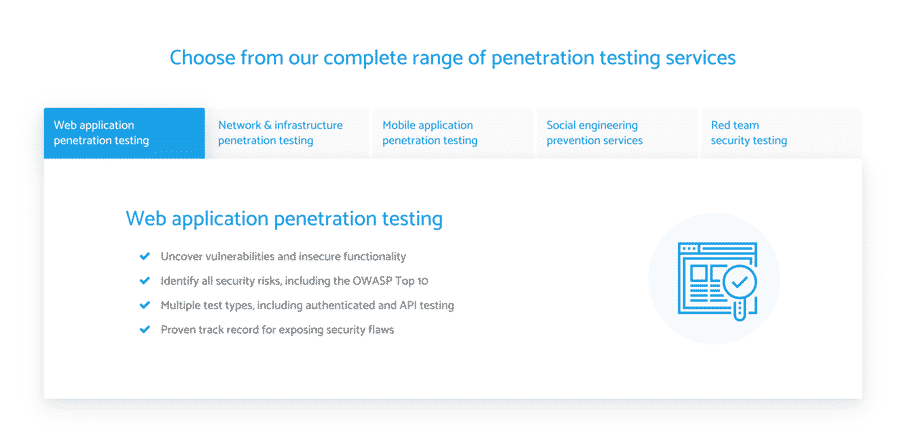Click the checkmark beside "Multiple test types"

pyautogui.click(x=145, y=305)
